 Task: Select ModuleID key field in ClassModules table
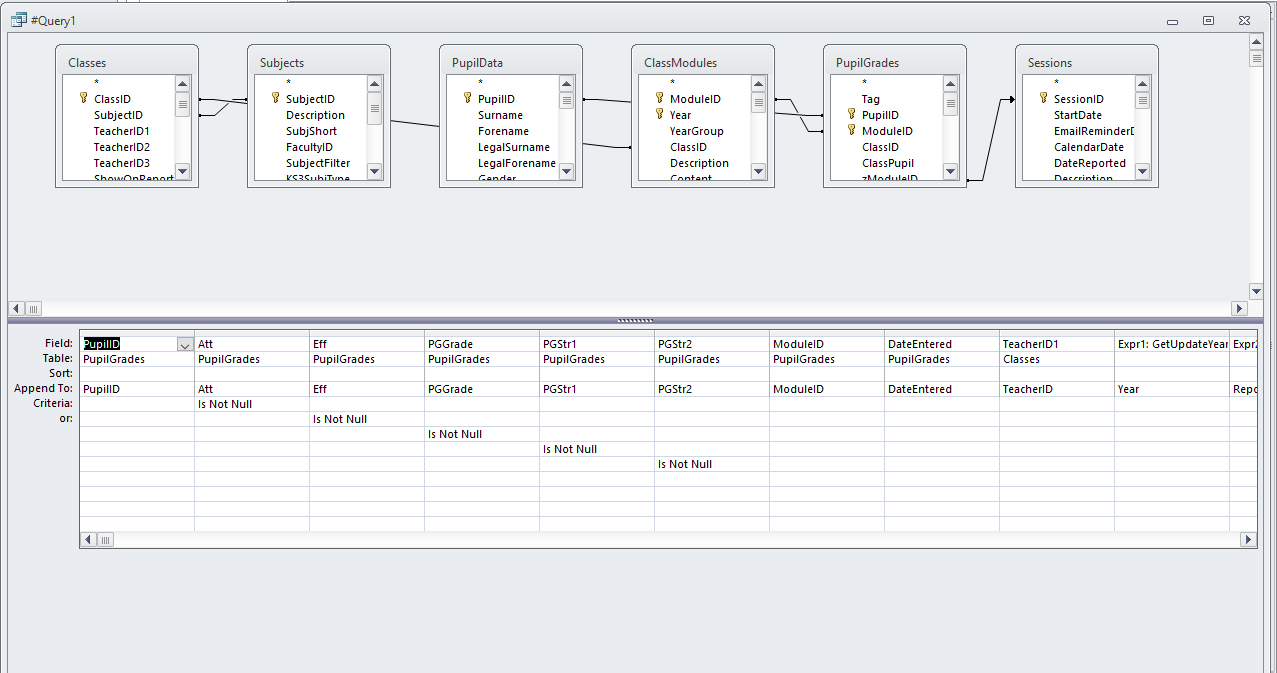tap(695, 99)
